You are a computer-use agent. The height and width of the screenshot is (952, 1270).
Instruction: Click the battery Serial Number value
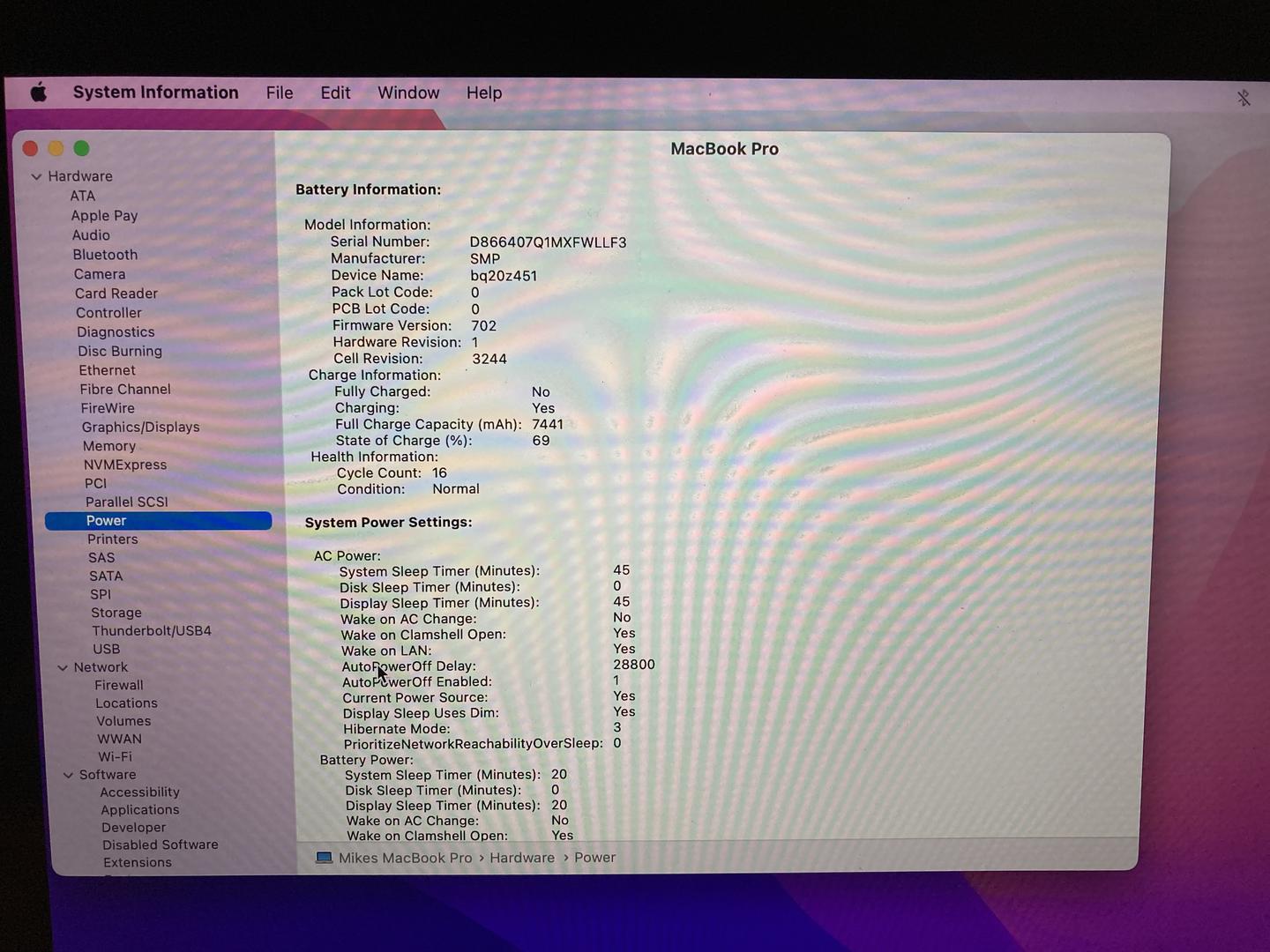tap(548, 242)
